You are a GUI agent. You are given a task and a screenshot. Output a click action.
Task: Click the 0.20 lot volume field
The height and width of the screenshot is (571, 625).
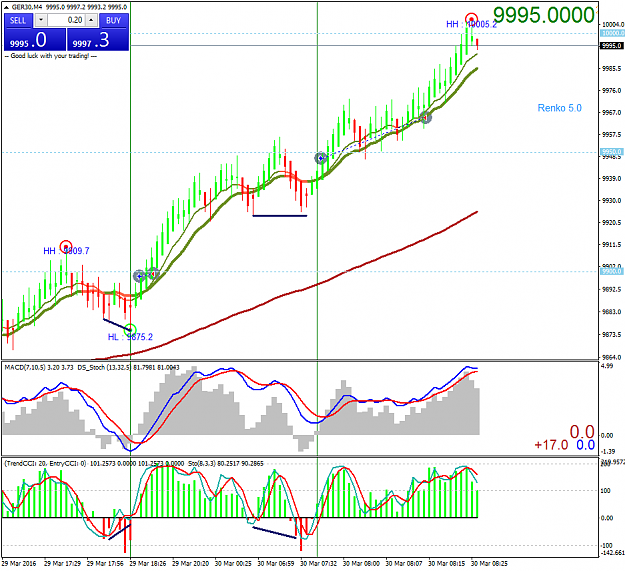tap(66, 20)
